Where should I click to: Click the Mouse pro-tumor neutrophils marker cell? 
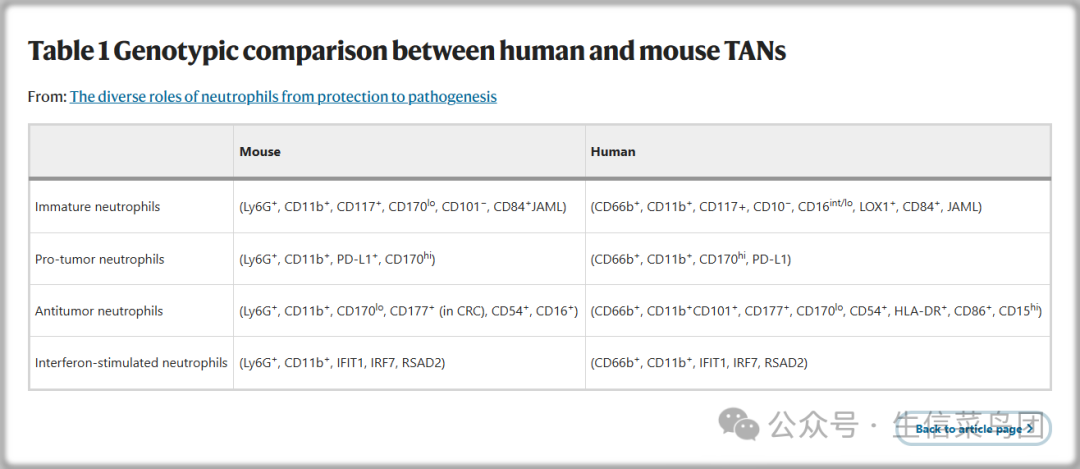click(x=338, y=259)
